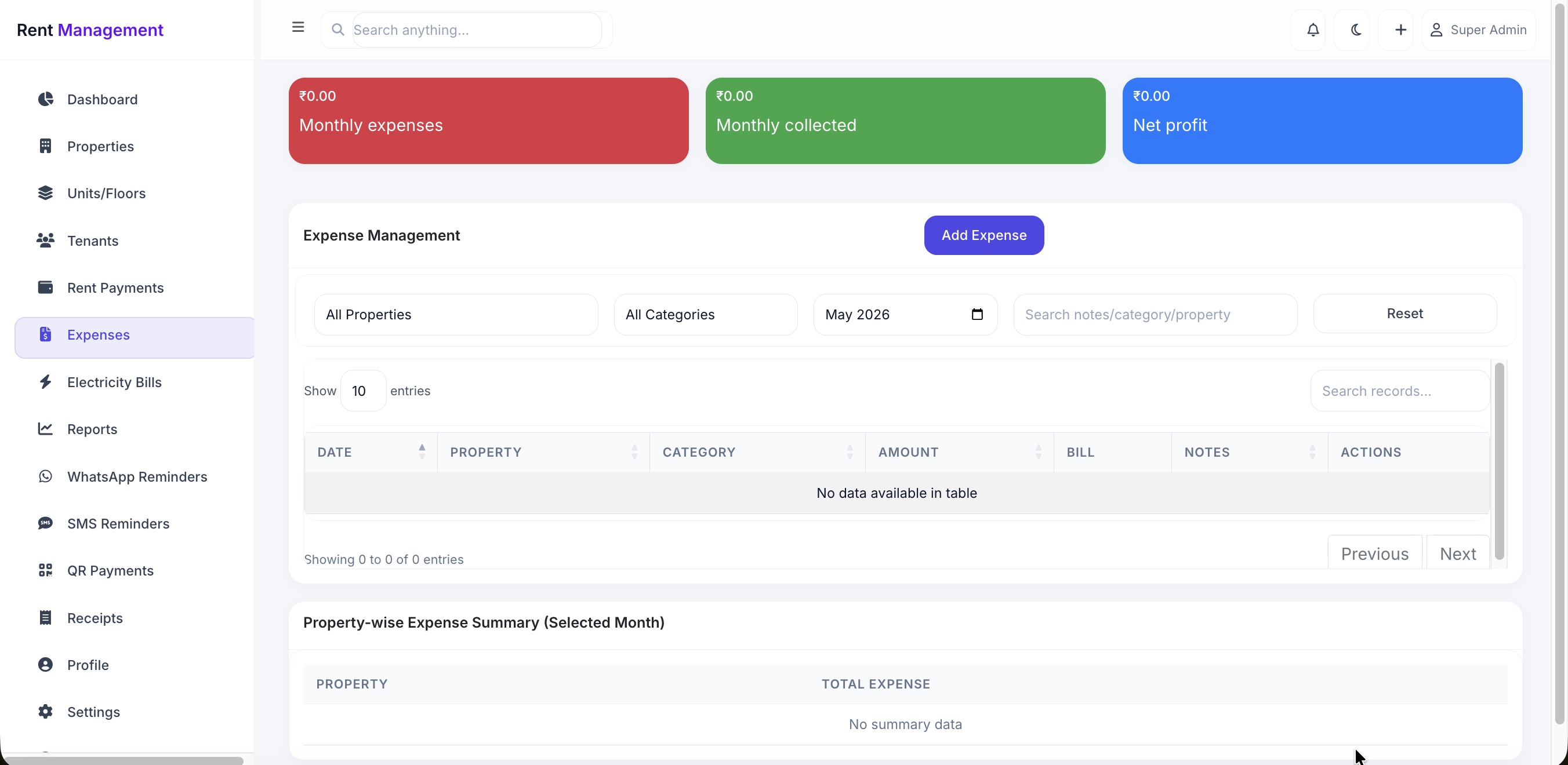
Task: Open the All Categories filter dropdown
Action: pyautogui.click(x=706, y=314)
